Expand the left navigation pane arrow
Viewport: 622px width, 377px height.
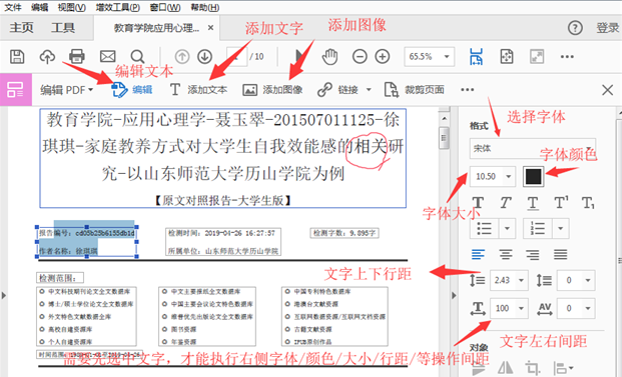tap(4, 295)
